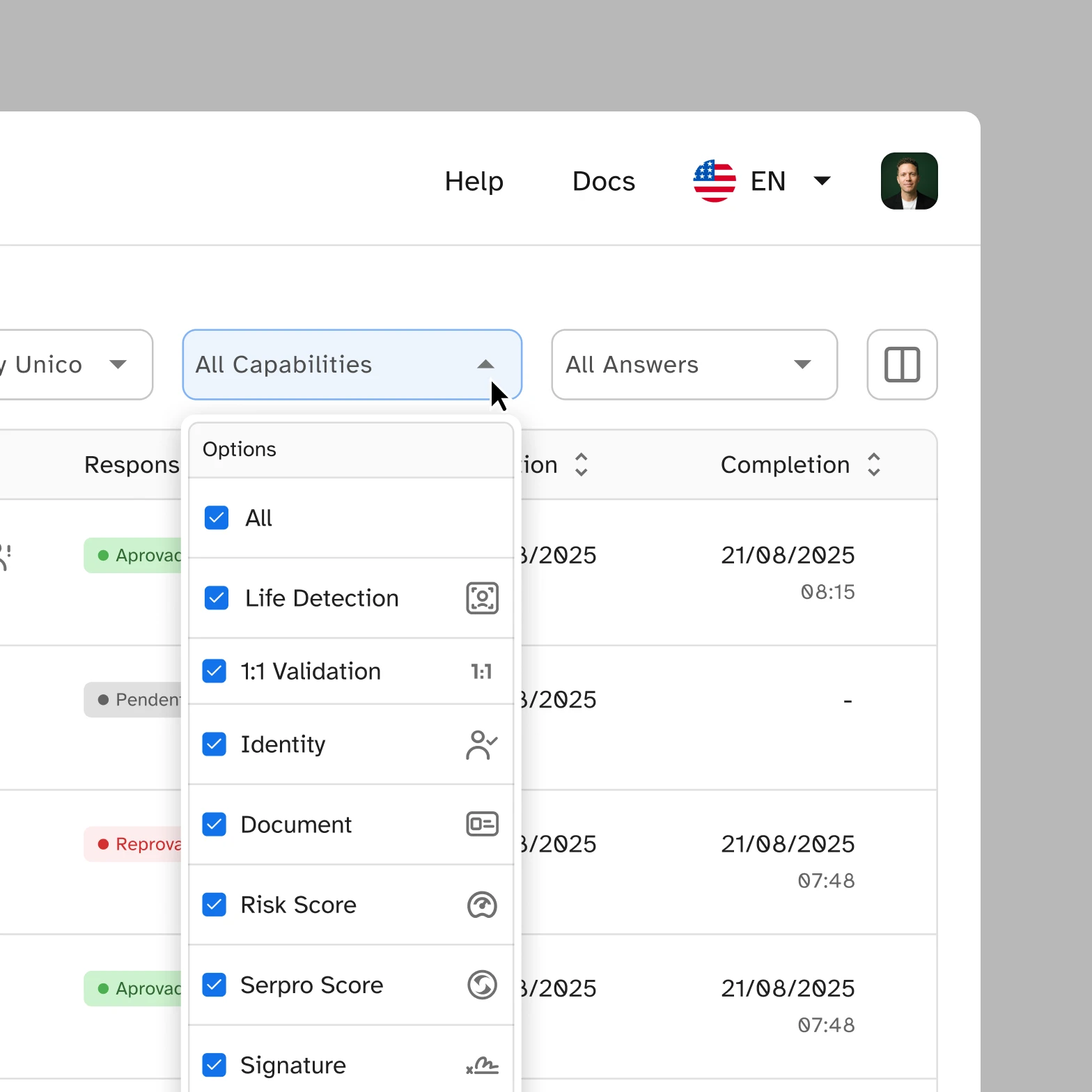Screen dimensions: 1092x1092
Task: Open the Docs link
Action: click(x=604, y=181)
